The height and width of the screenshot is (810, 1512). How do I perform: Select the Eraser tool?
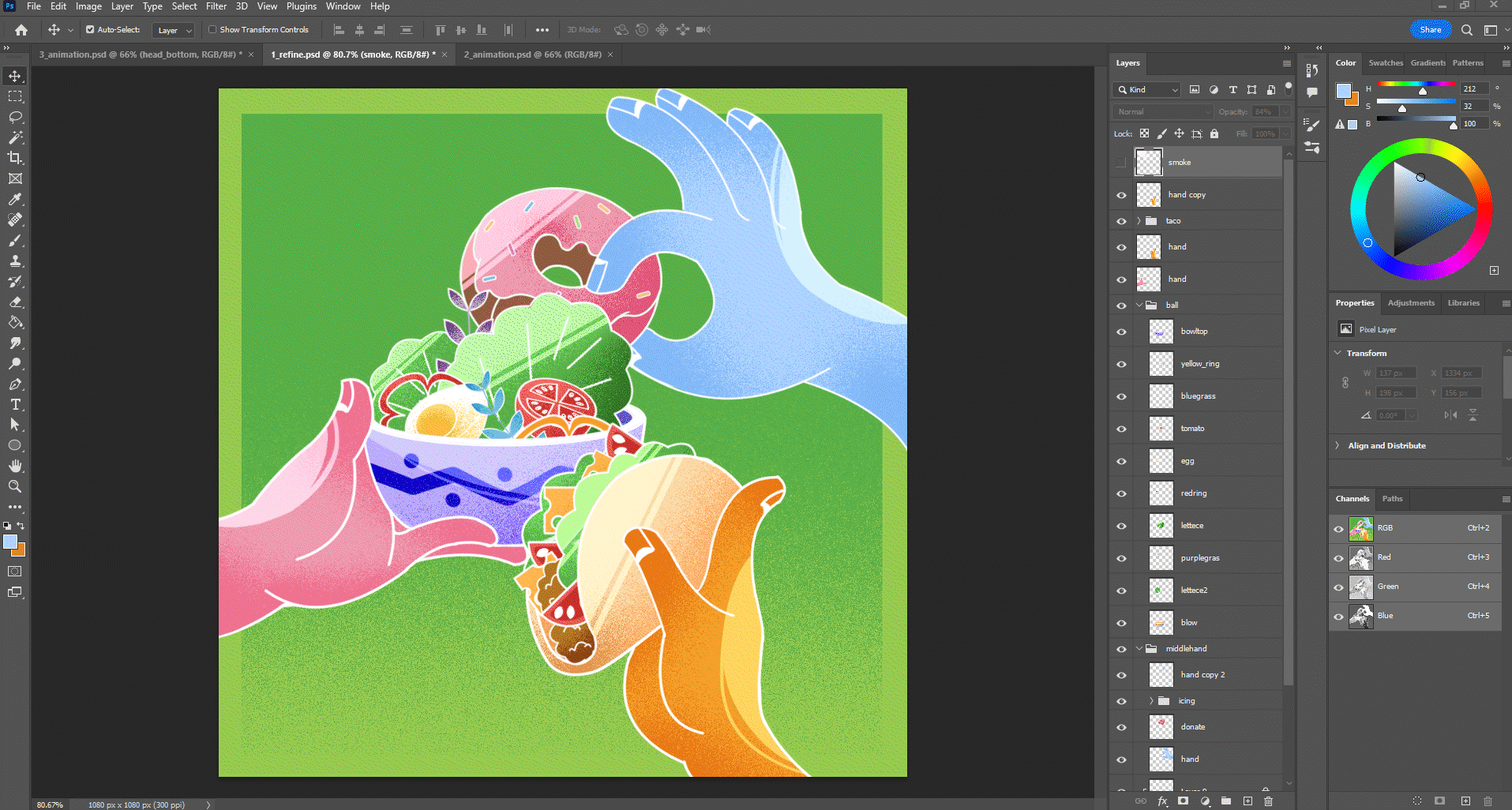15,302
